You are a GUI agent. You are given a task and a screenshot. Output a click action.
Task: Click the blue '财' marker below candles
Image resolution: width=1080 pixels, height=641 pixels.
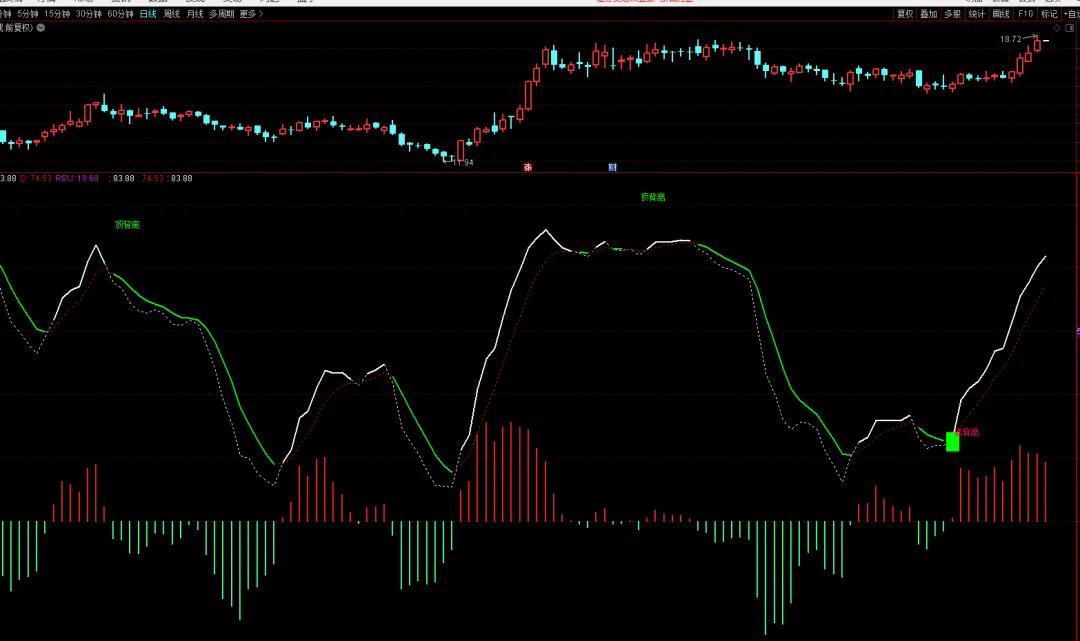click(612, 167)
